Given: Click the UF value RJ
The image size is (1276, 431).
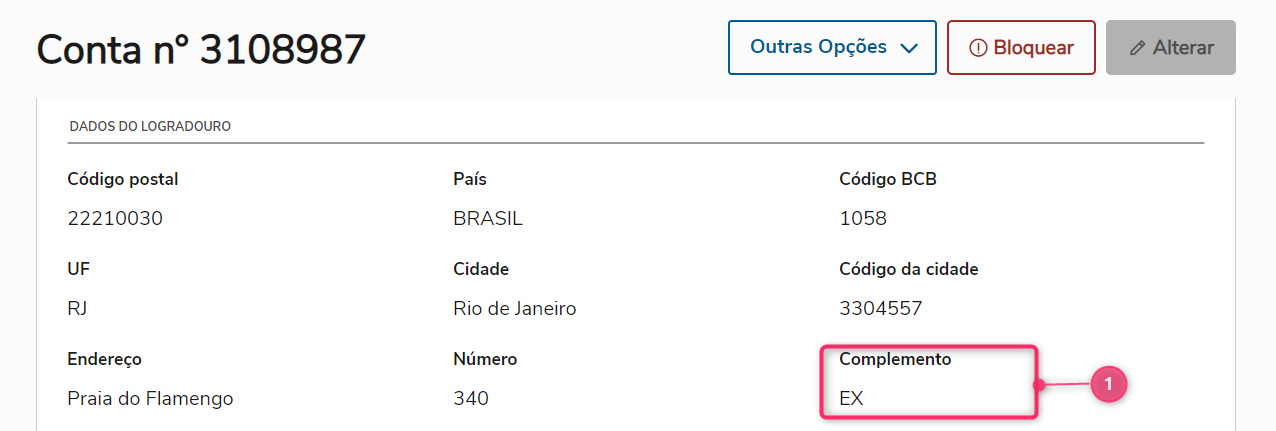Looking at the screenshot, I should click(78, 309).
